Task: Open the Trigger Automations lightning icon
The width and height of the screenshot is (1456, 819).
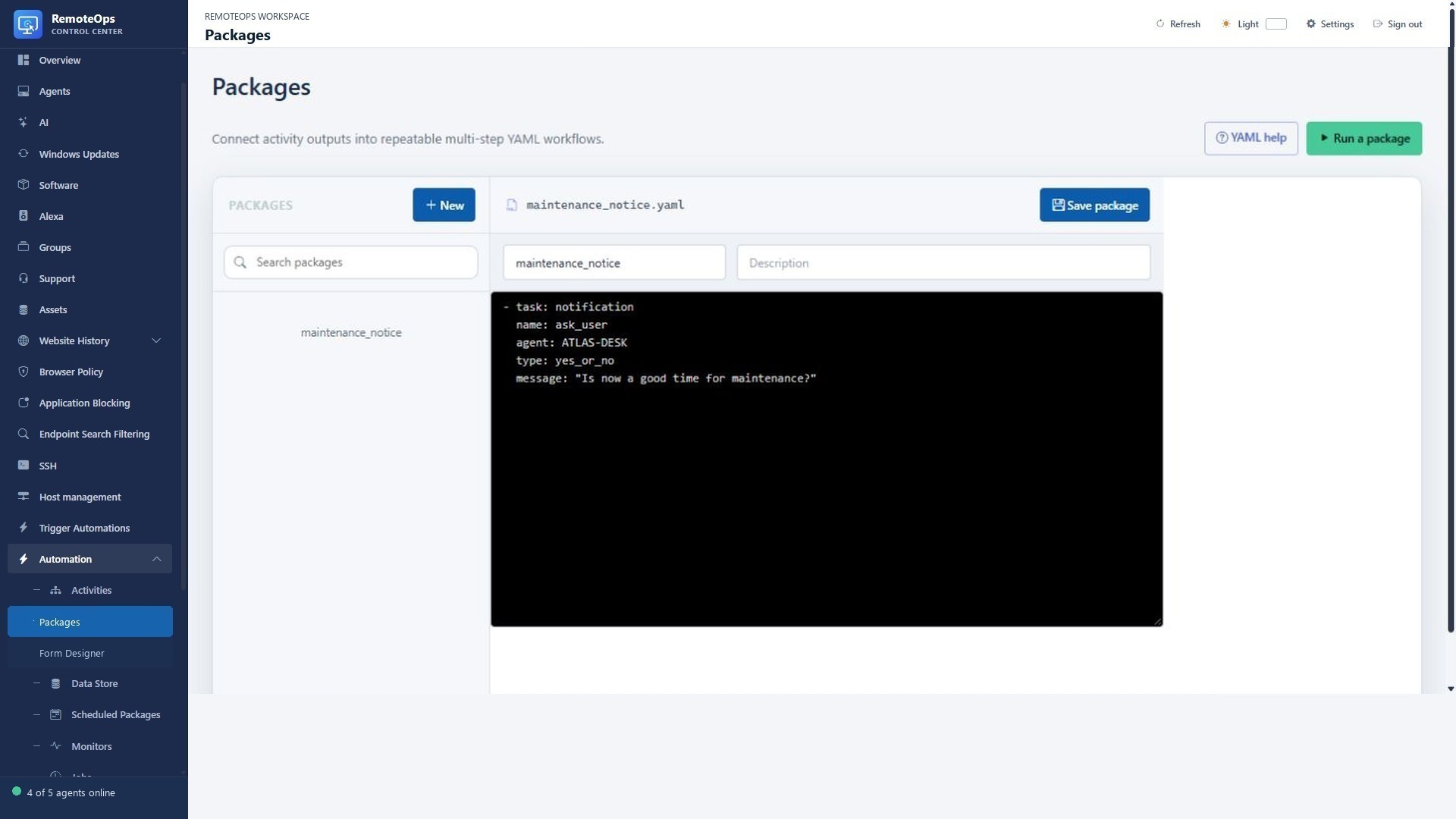Action: coord(24,528)
